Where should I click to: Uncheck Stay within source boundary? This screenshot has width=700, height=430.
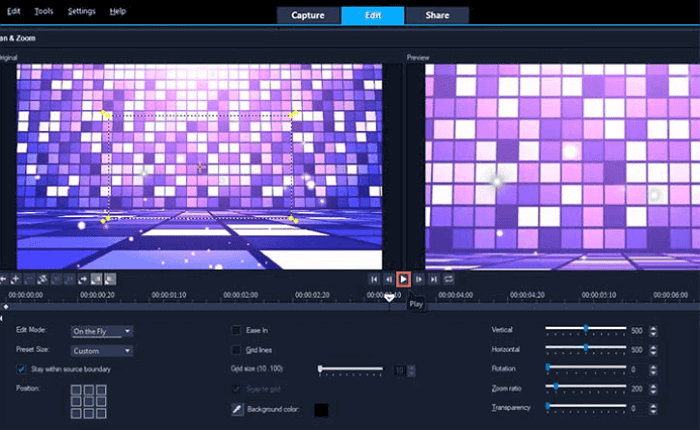tap(22, 369)
